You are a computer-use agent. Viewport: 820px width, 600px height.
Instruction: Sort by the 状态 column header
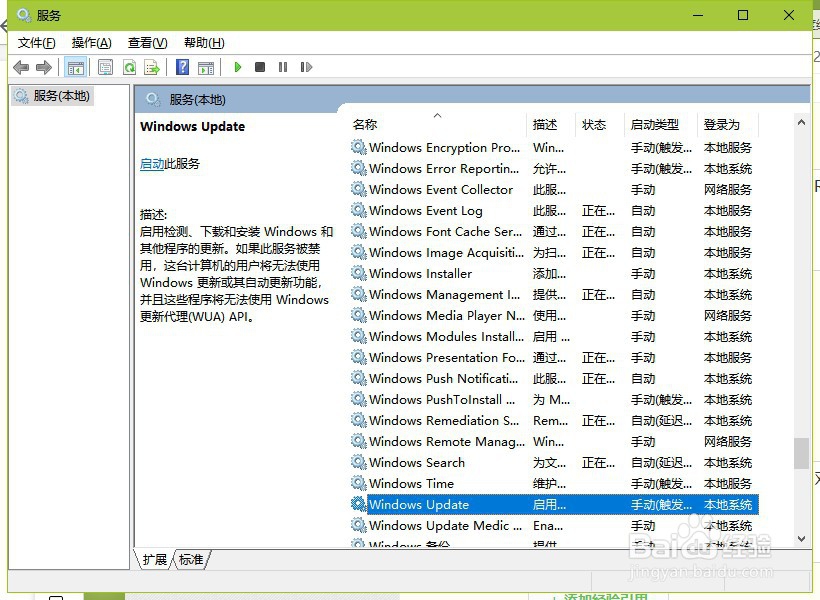click(599, 124)
